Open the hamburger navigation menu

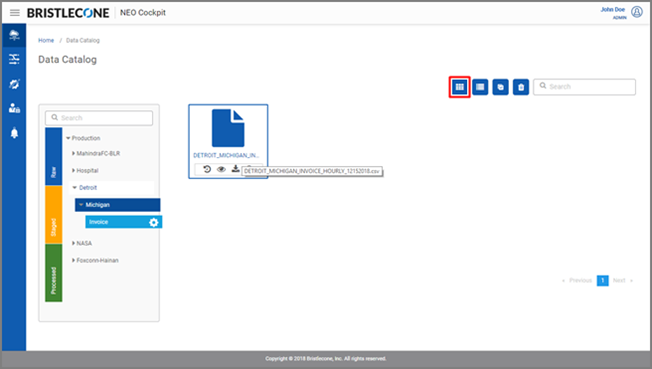[x=15, y=13]
